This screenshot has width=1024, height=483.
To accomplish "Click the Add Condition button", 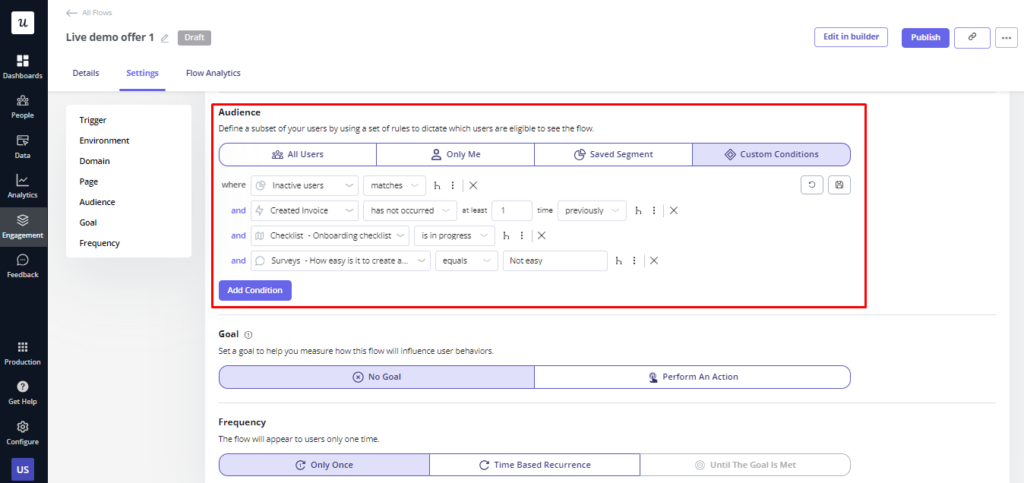I will pos(255,290).
